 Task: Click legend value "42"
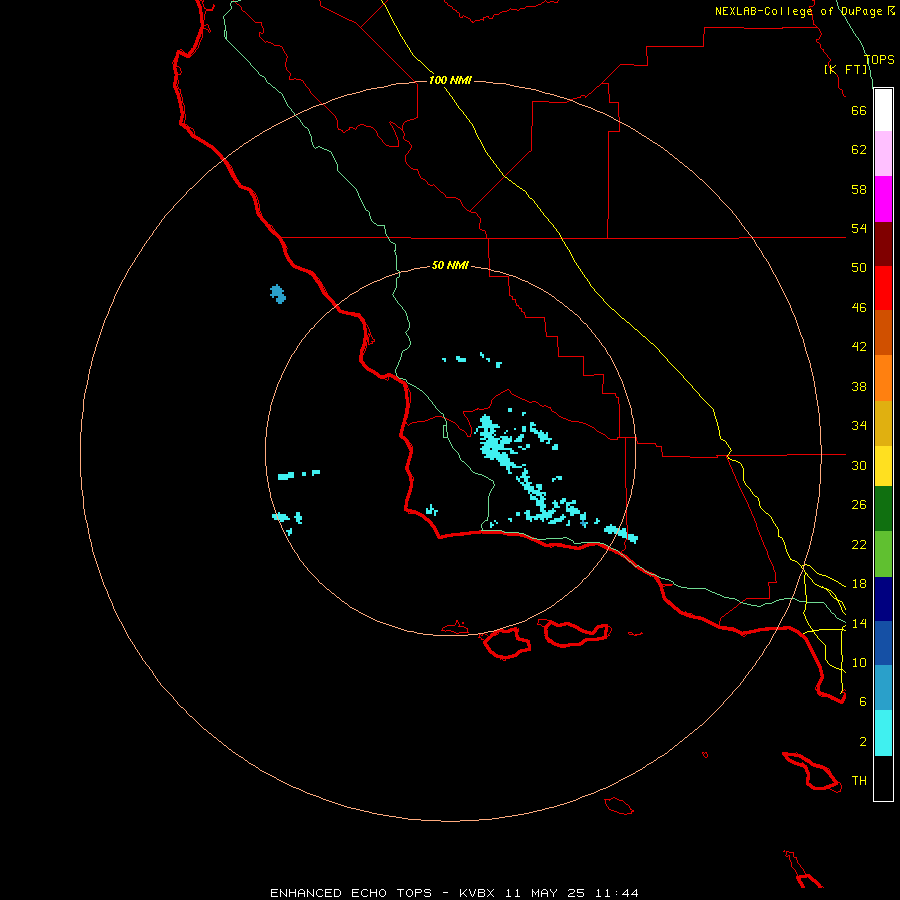(x=859, y=347)
